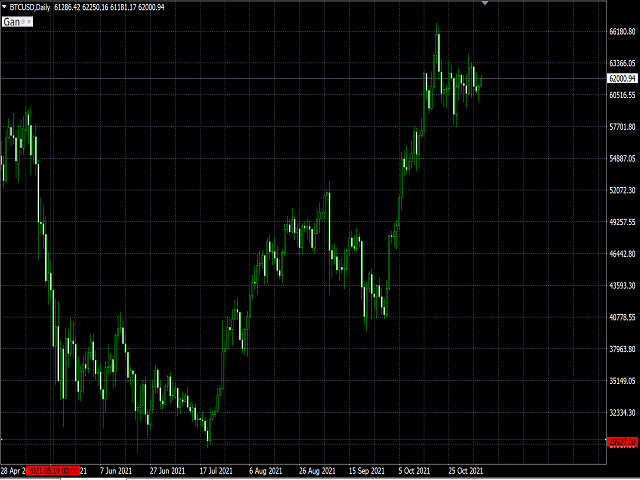Click the 66180.80 price axis value

[x=622, y=31]
